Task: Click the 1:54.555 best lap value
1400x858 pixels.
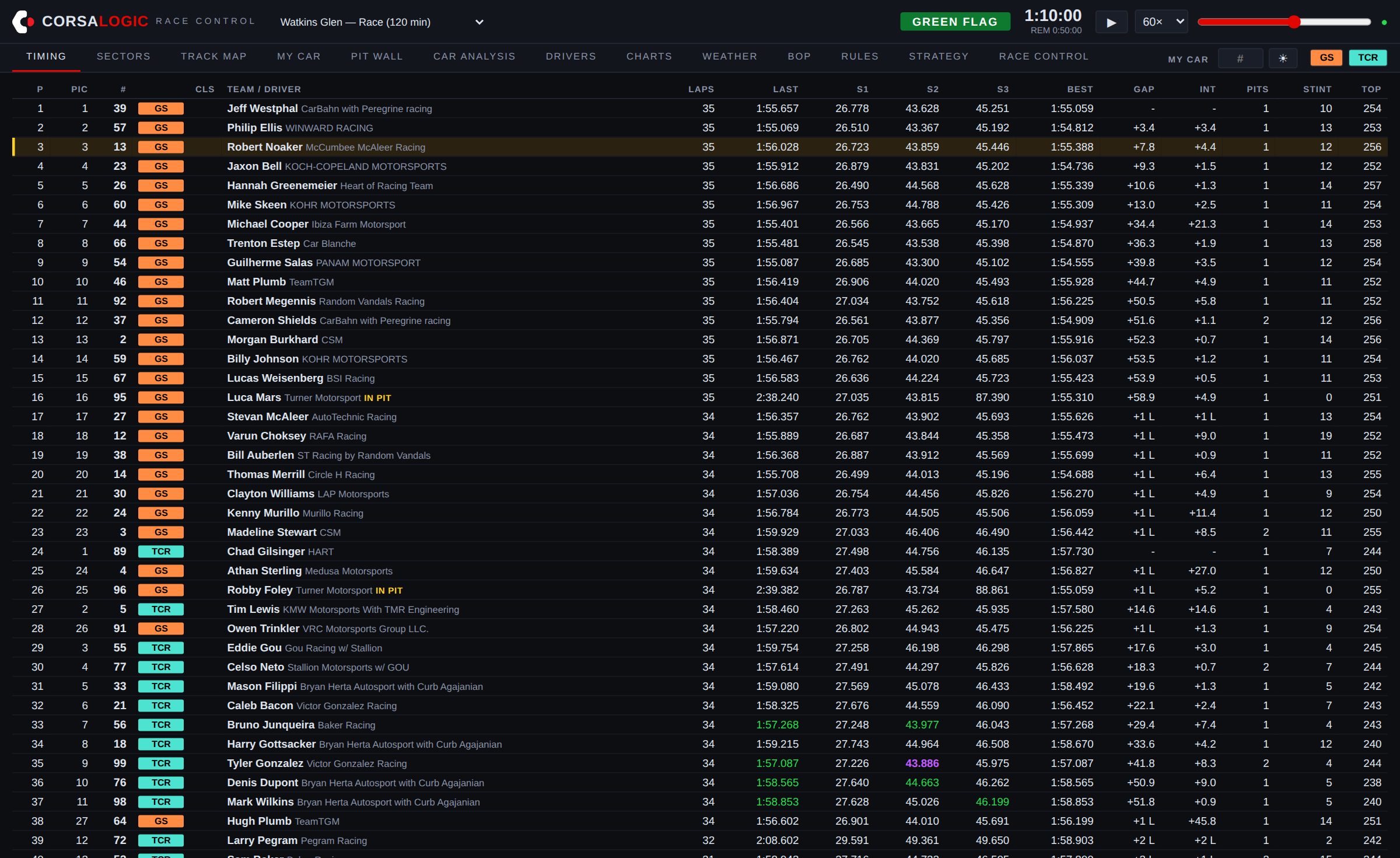Action: pyautogui.click(x=1072, y=263)
